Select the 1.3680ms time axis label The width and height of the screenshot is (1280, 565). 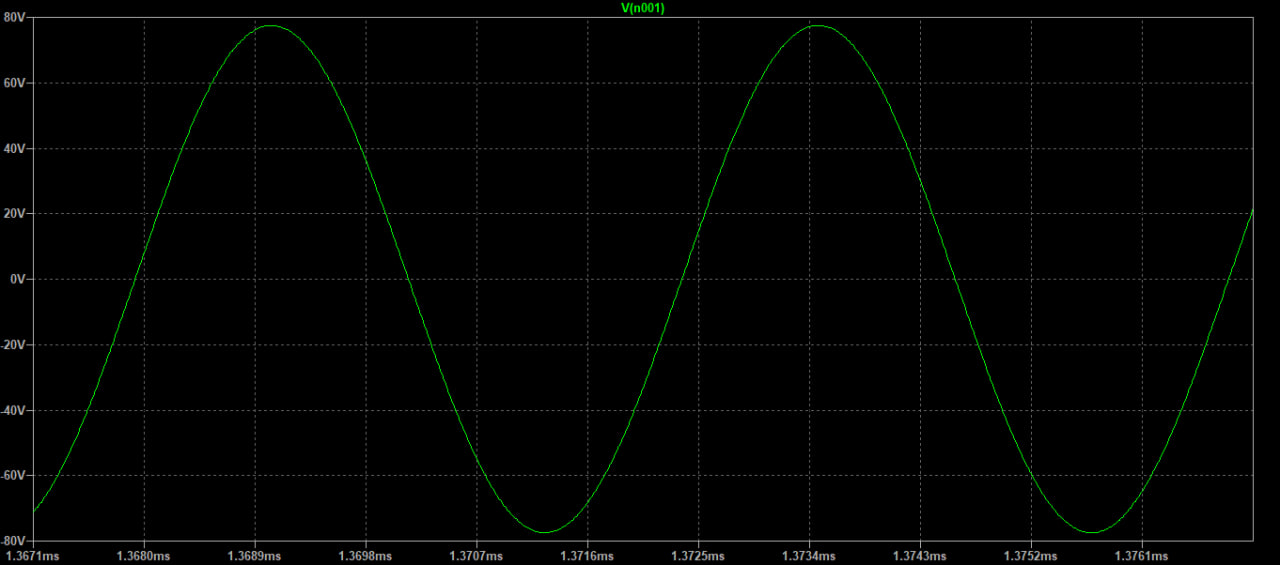pos(144,554)
